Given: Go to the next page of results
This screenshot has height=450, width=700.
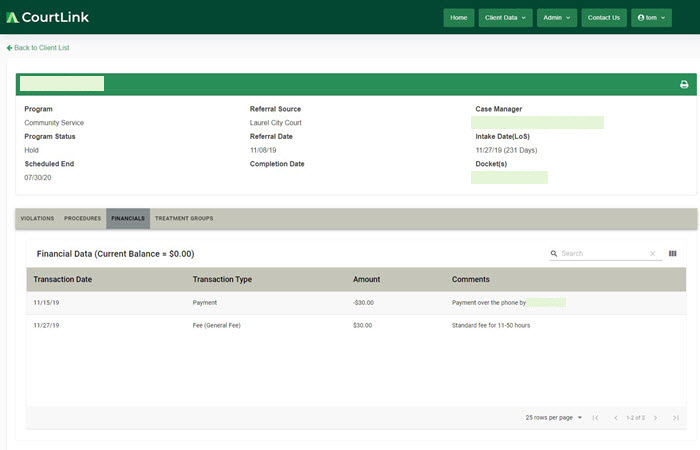Looking at the screenshot, I should [x=655, y=417].
